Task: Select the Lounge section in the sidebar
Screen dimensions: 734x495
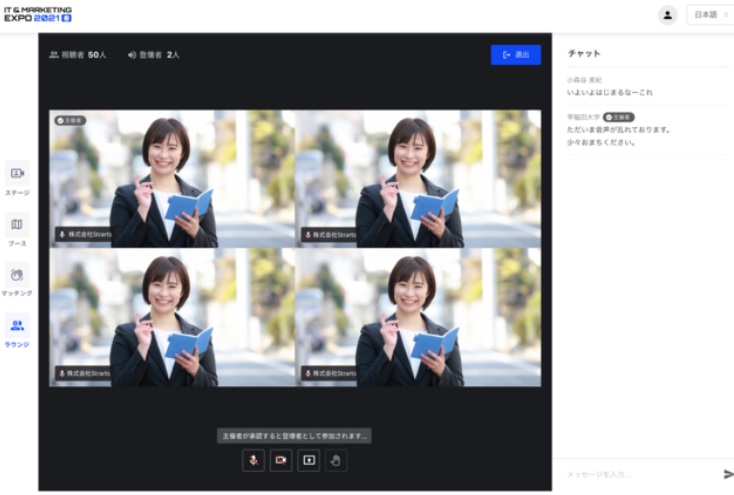Action: coord(17,331)
